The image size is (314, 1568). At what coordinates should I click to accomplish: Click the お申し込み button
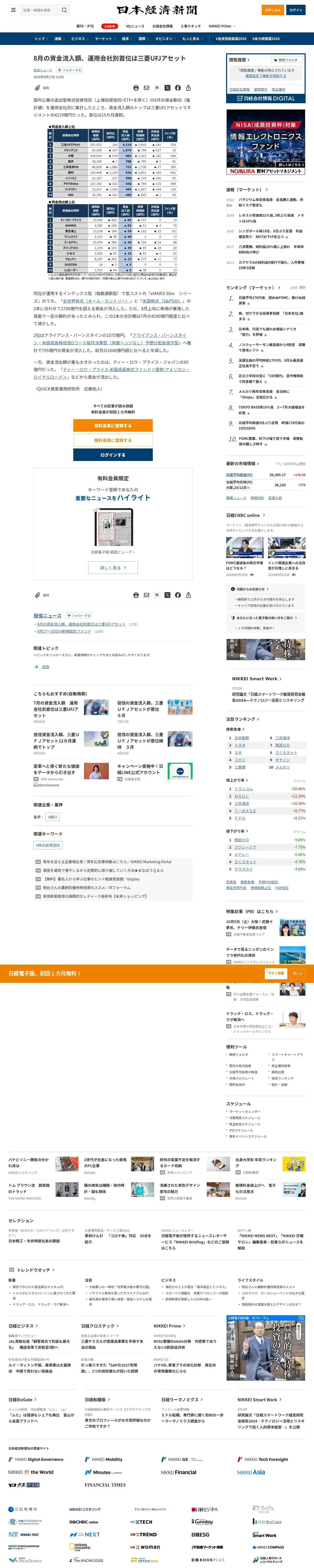(x=273, y=10)
